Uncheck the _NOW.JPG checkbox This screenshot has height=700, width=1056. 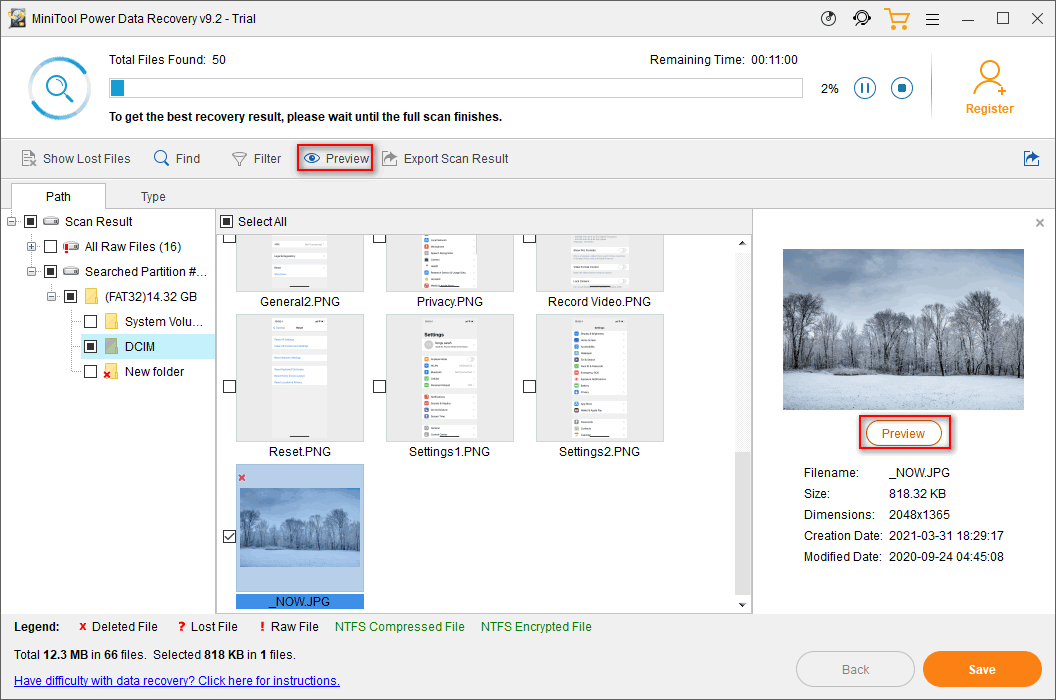click(230, 536)
